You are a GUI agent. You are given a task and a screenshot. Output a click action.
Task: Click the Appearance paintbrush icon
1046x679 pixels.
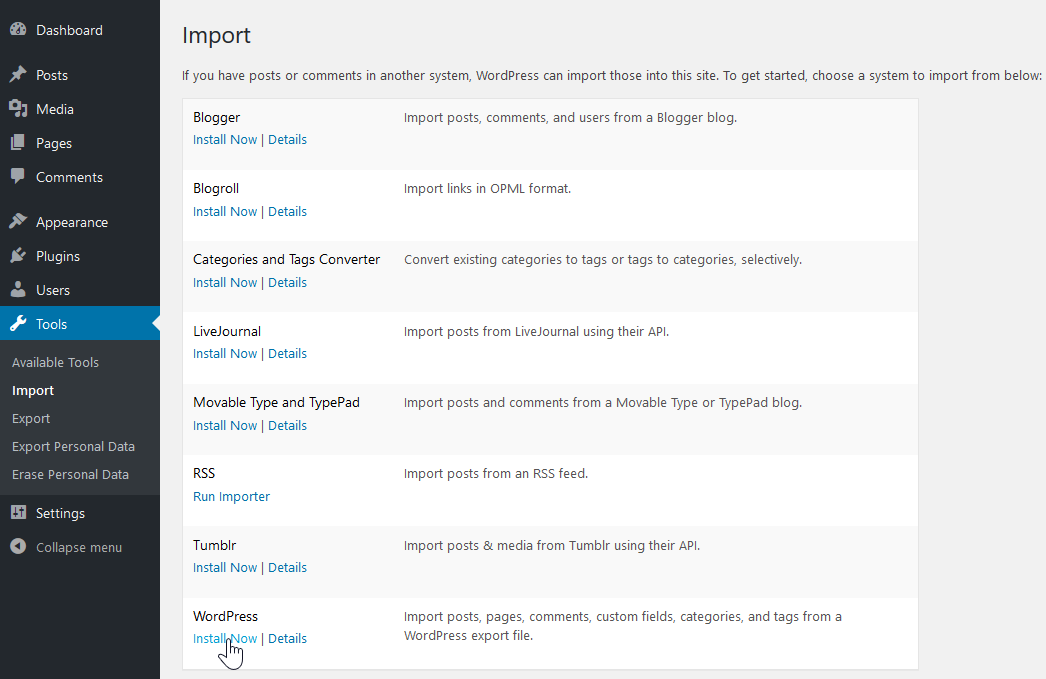click(18, 222)
